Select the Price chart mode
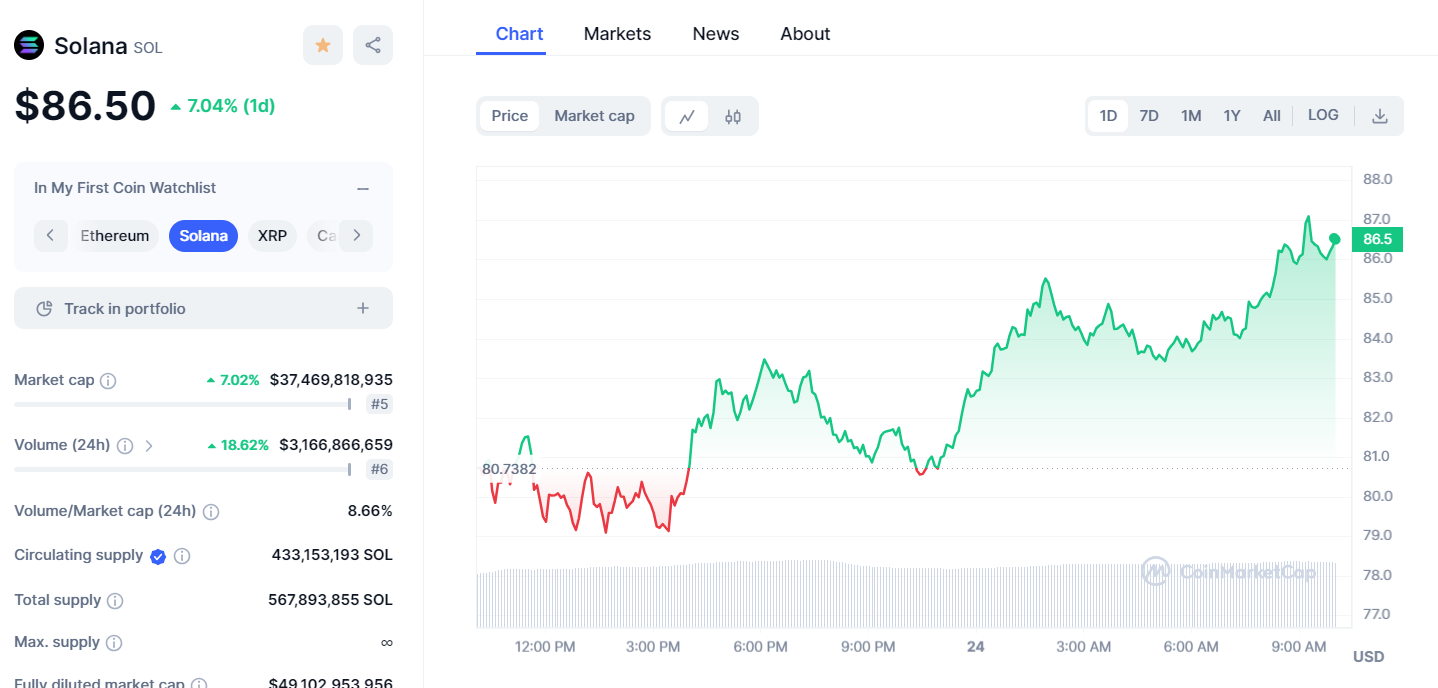 (x=510, y=116)
